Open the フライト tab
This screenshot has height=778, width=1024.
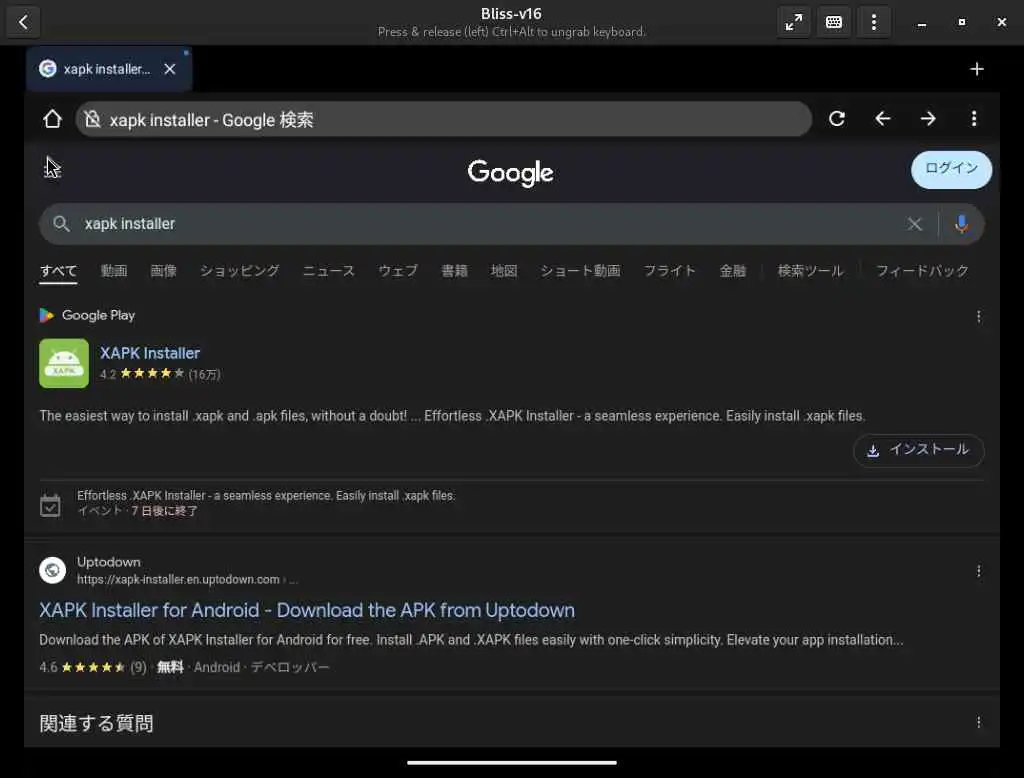669,271
